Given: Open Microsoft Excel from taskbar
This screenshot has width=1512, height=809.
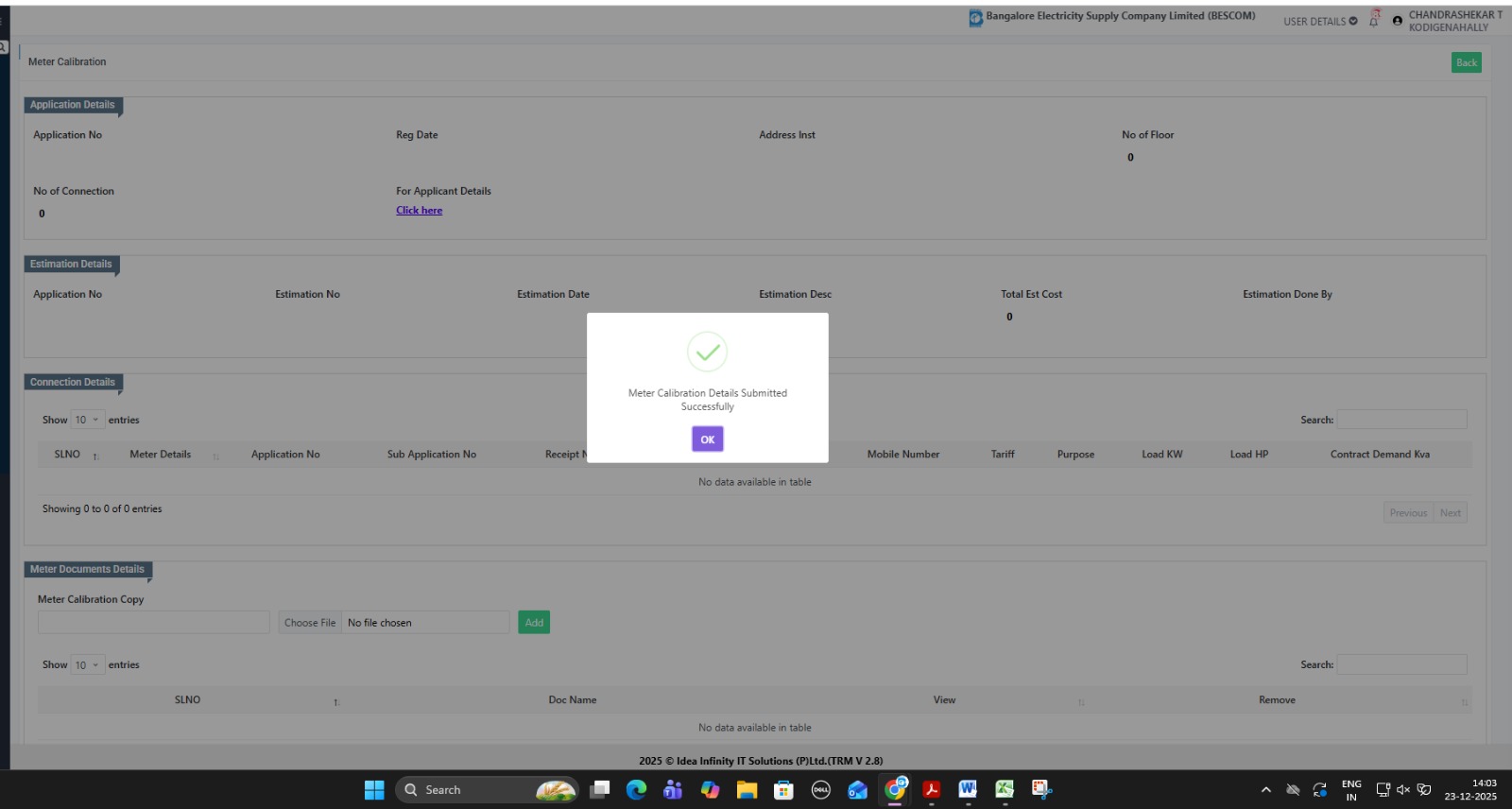Looking at the screenshot, I should (x=1005, y=790).
